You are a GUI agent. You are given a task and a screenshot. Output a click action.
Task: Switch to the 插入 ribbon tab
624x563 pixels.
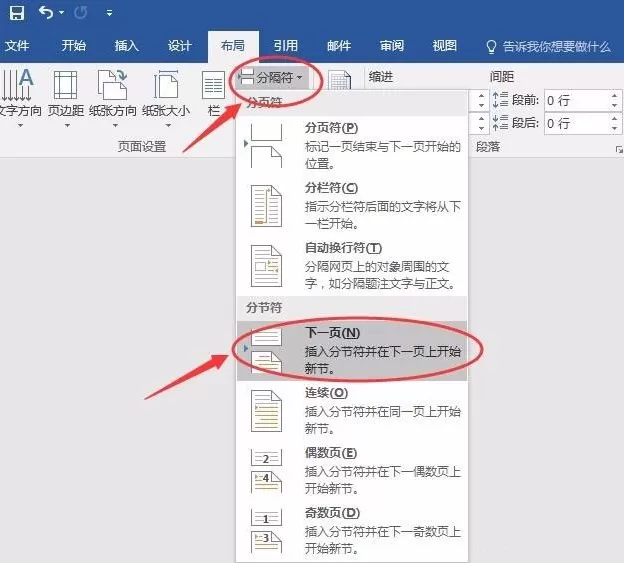[x=127, y=46]
